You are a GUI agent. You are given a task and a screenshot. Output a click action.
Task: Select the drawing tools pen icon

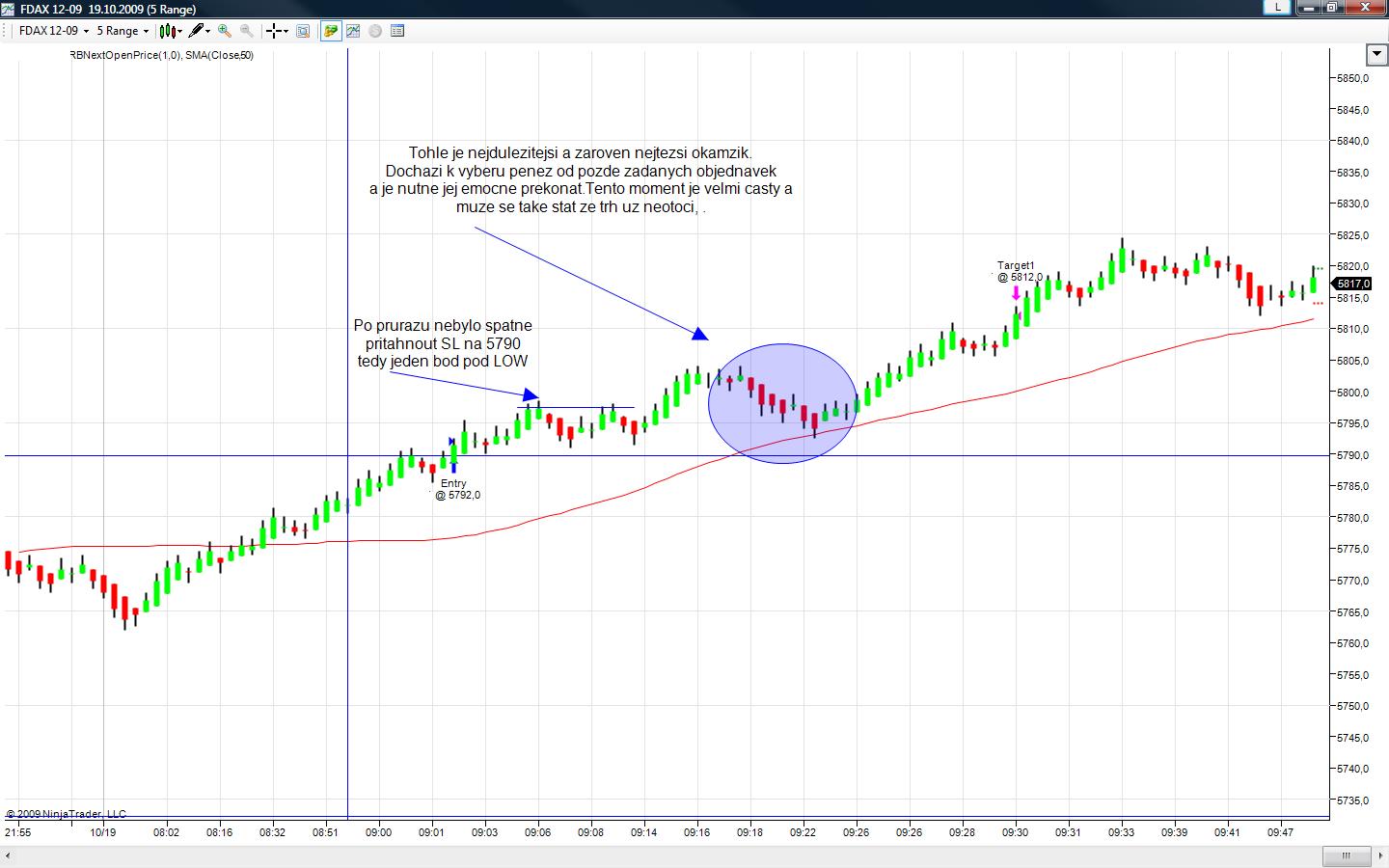(201, 31)
